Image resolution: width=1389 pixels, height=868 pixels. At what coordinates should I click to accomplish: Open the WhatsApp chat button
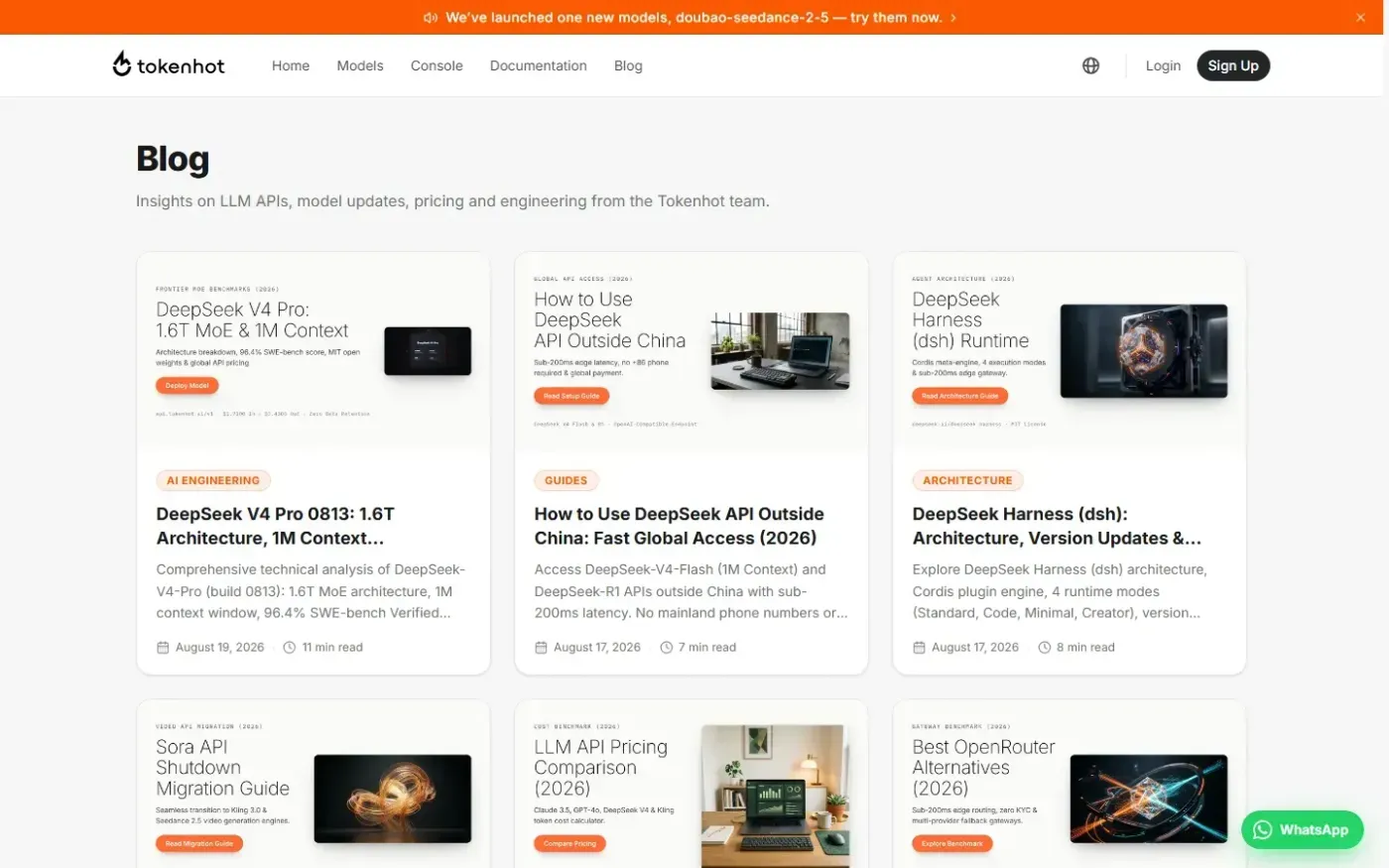[x=1302, y=829]
